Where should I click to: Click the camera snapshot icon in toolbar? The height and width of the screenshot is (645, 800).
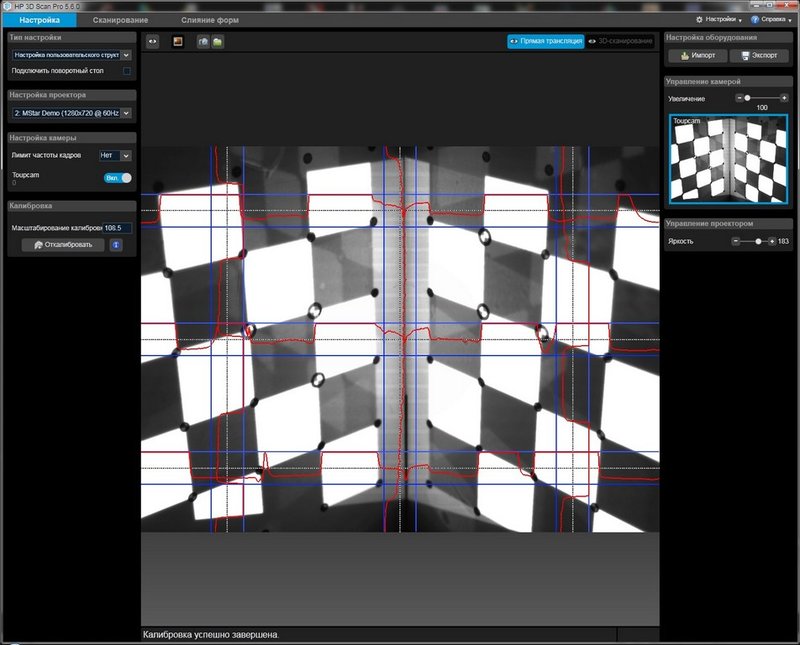(x=203, y=42)
